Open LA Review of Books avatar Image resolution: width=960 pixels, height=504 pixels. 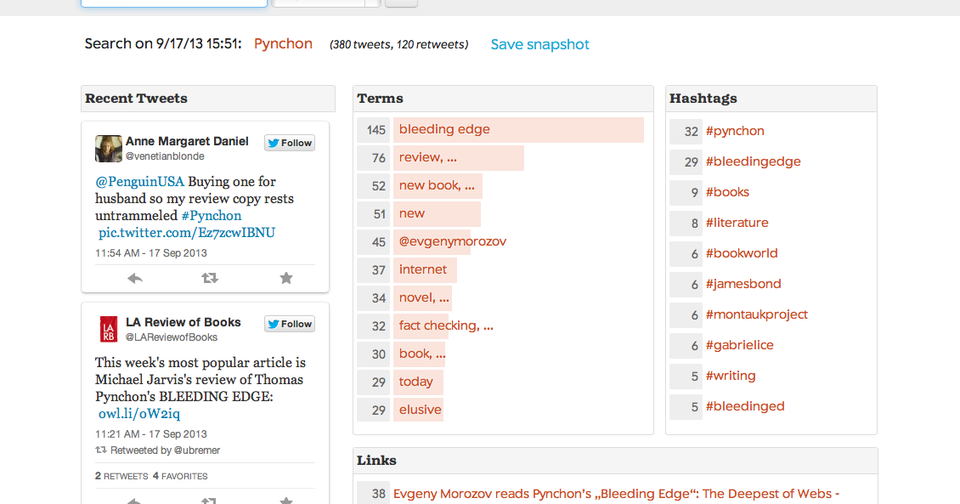108,329
